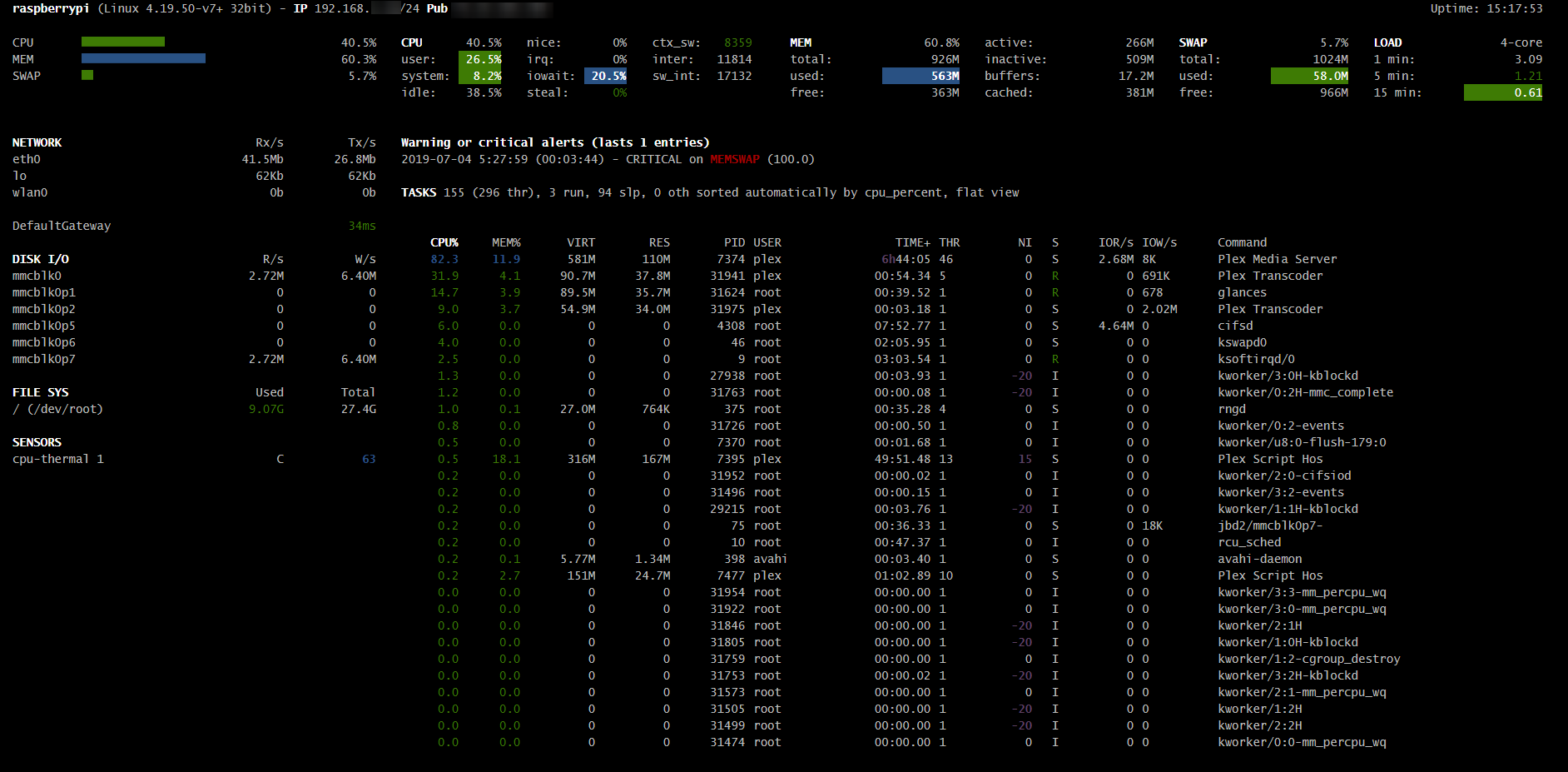This screenshot has width=1568, height=772.
Task: Click the red MEMSWAP alert label
Action: (x=735, y=159)
